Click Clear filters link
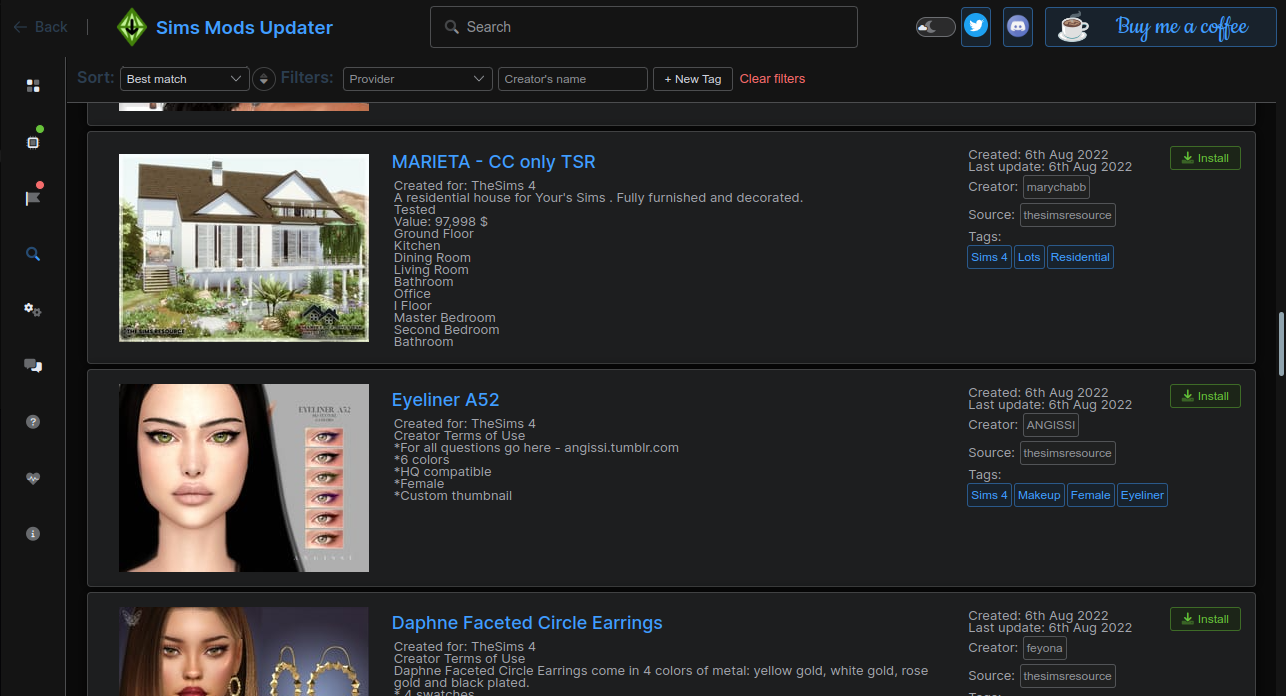 (772, 79)
